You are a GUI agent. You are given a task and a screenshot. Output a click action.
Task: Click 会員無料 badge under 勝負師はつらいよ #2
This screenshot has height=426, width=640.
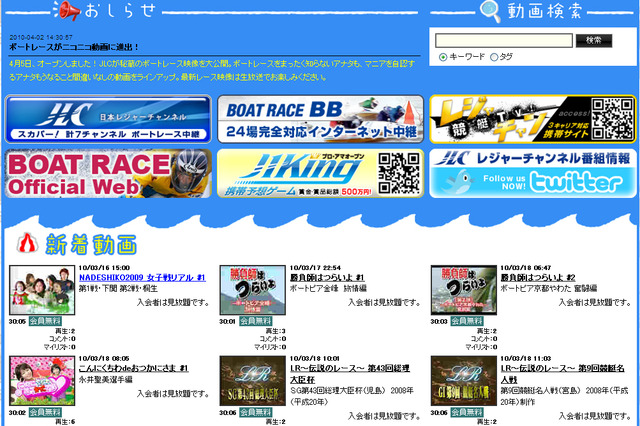(x=467, y=321)
